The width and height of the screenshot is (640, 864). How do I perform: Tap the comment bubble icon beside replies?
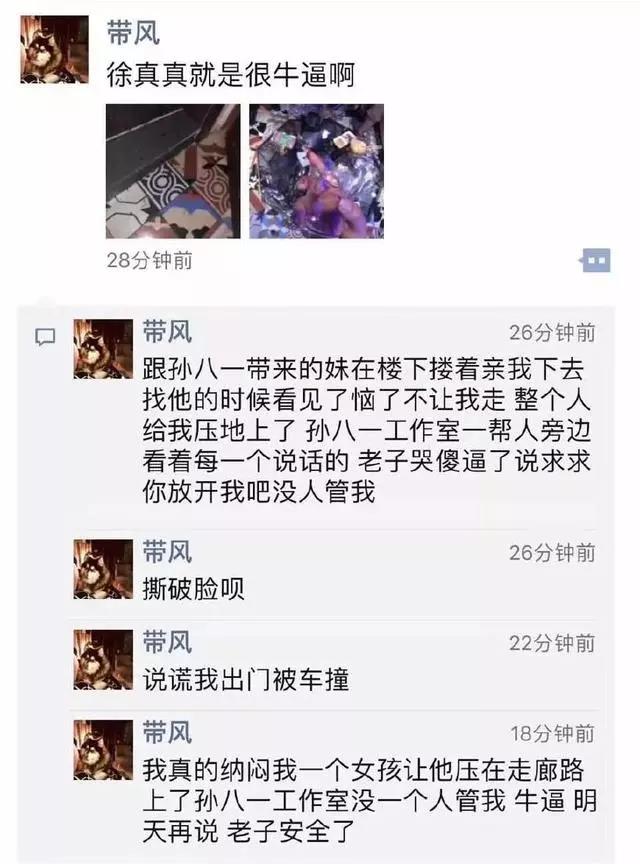tap(45, 336)
